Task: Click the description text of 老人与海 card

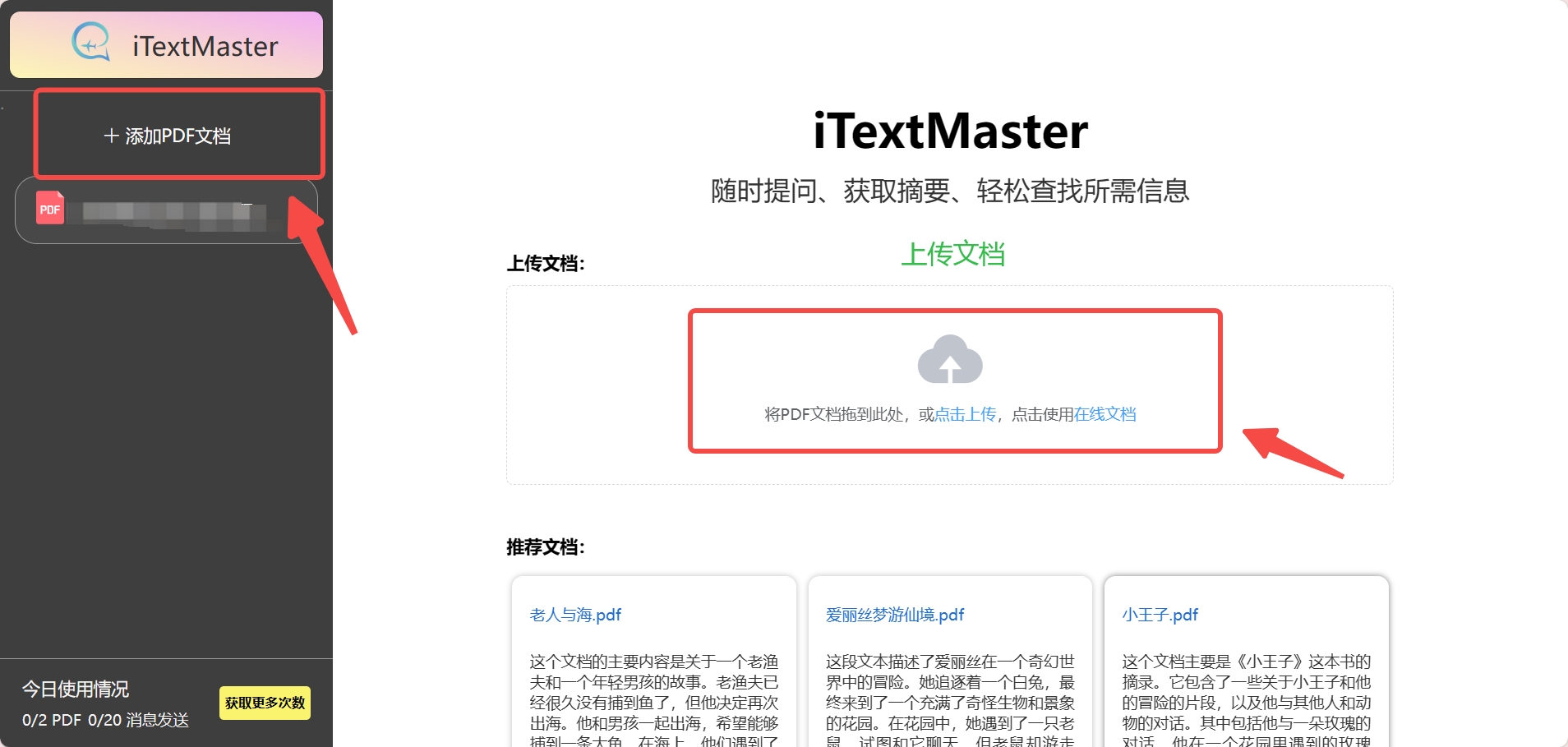Action: tap(654, 699)
